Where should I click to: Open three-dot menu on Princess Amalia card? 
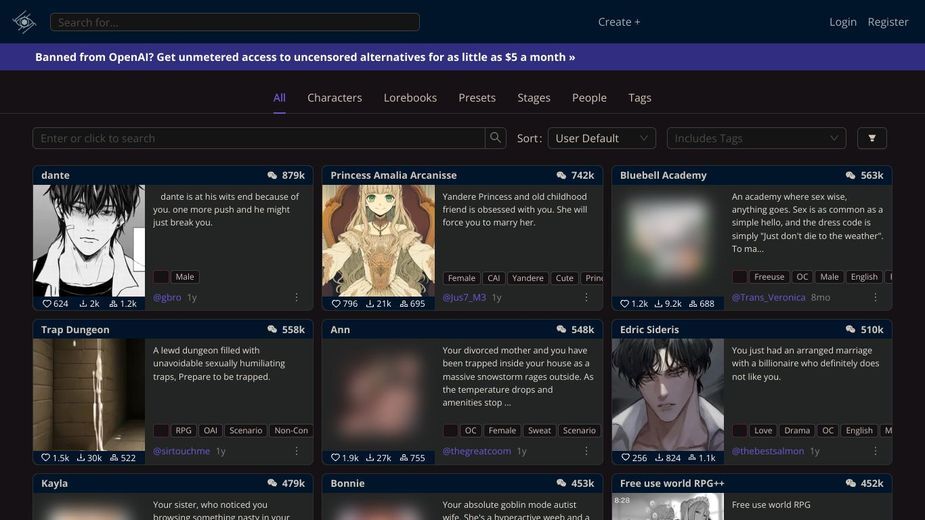586,297
